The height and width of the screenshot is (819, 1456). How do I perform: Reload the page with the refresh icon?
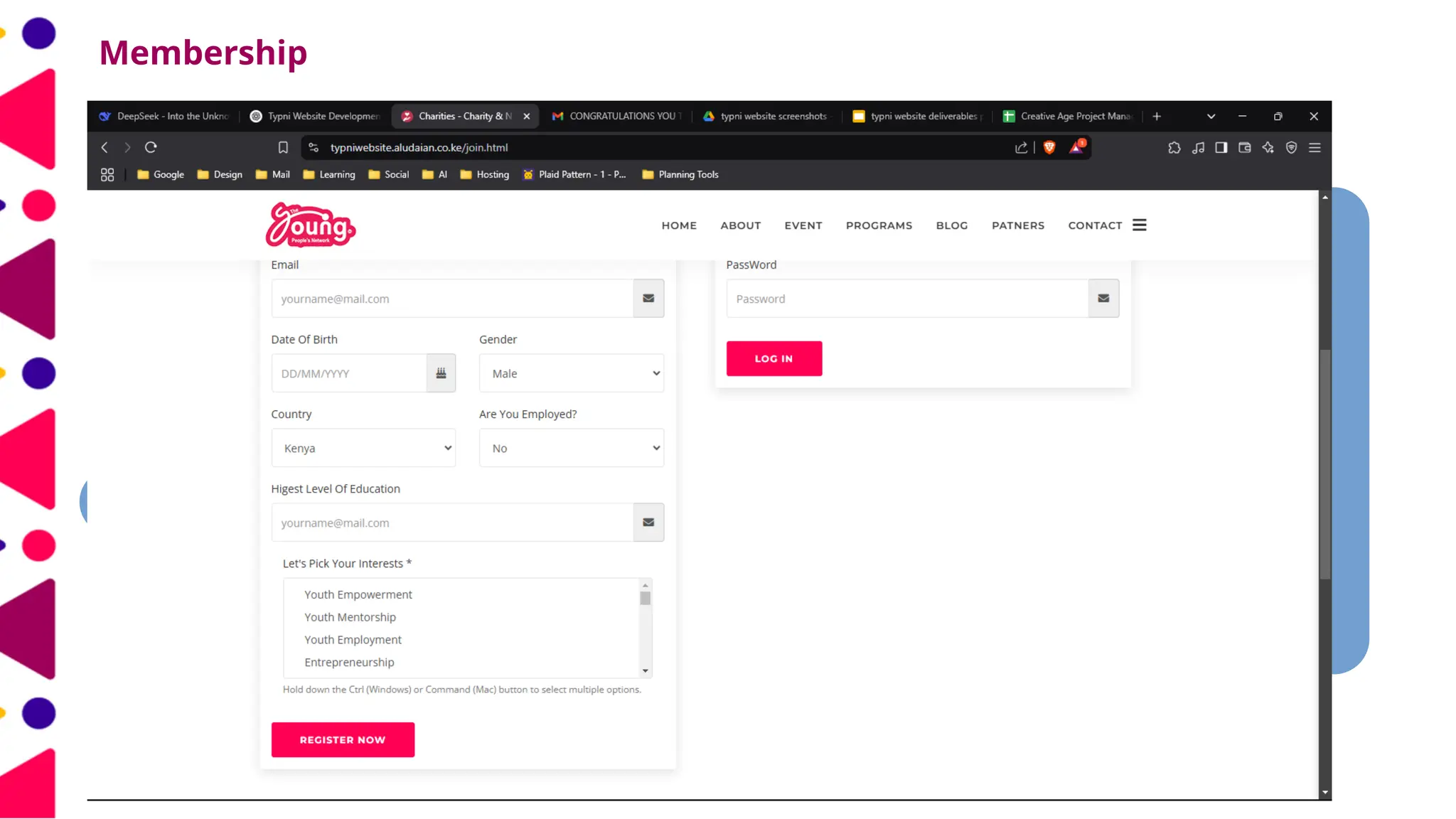pos(151,147)
